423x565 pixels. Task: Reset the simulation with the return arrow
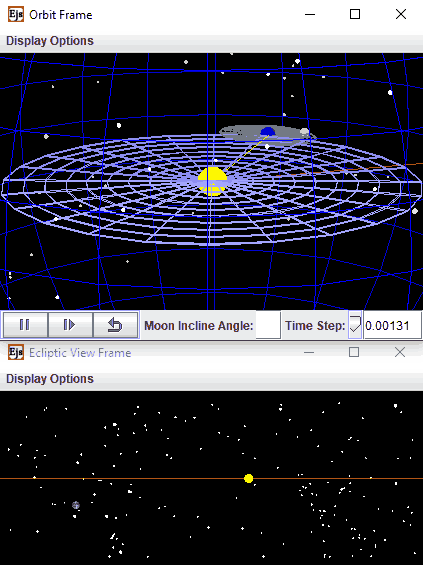coord(115,325)
